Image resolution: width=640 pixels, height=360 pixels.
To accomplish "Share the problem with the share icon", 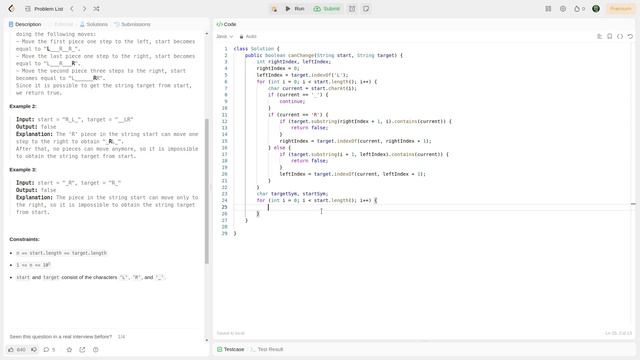I will (82, 350).
